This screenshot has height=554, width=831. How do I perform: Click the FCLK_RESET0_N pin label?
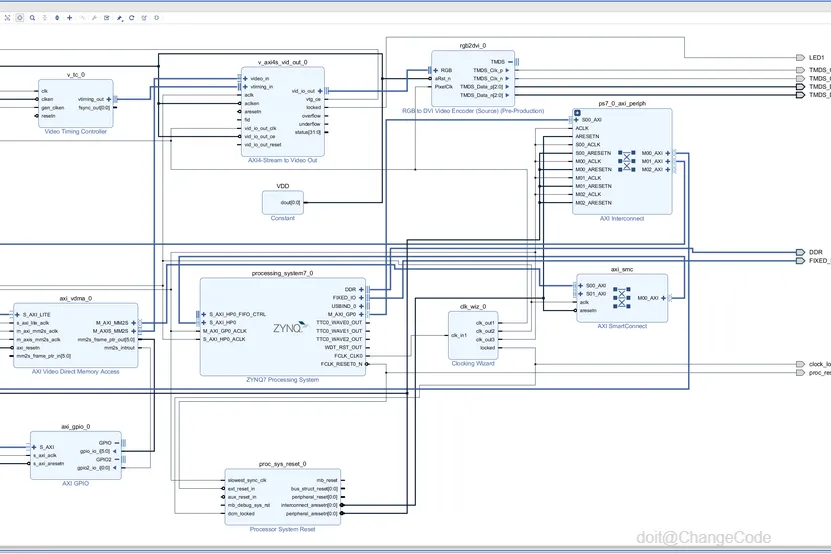tap(342, 364)
